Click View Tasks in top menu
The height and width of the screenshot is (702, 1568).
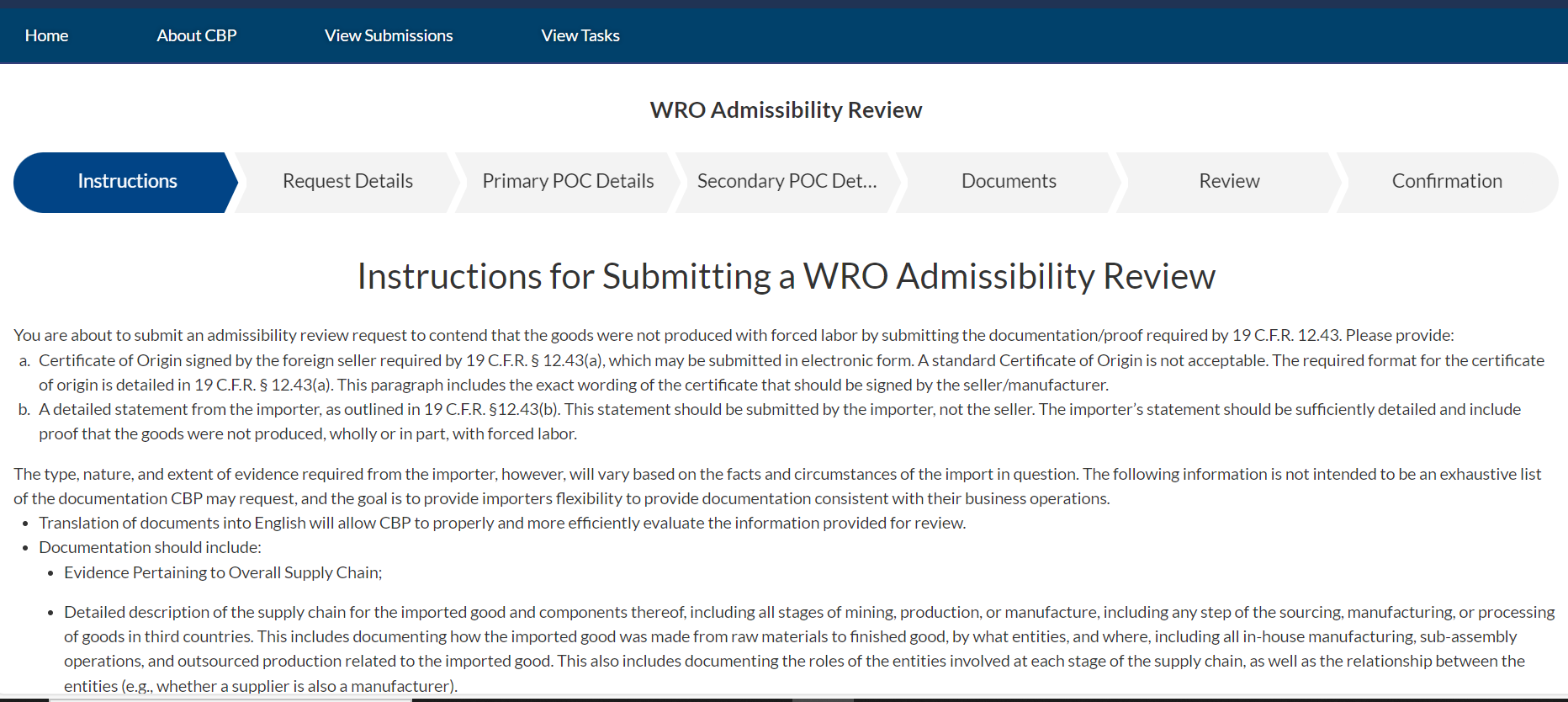tap(580, 35)
